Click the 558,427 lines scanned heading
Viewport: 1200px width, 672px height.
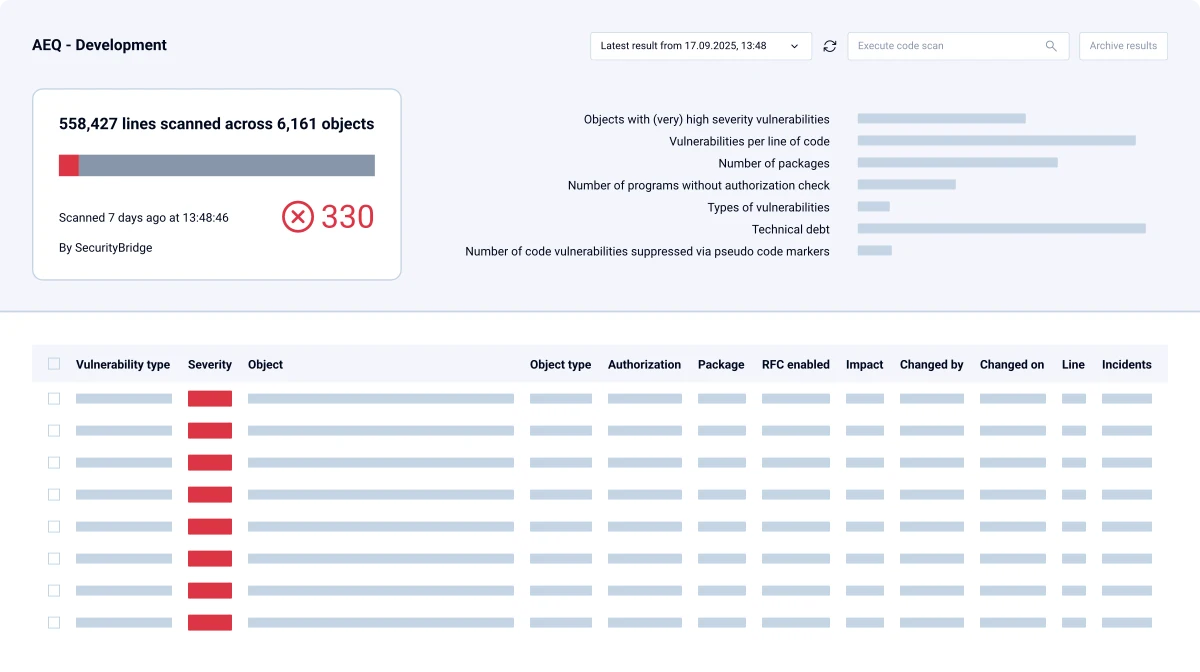[x=217, y=125]
